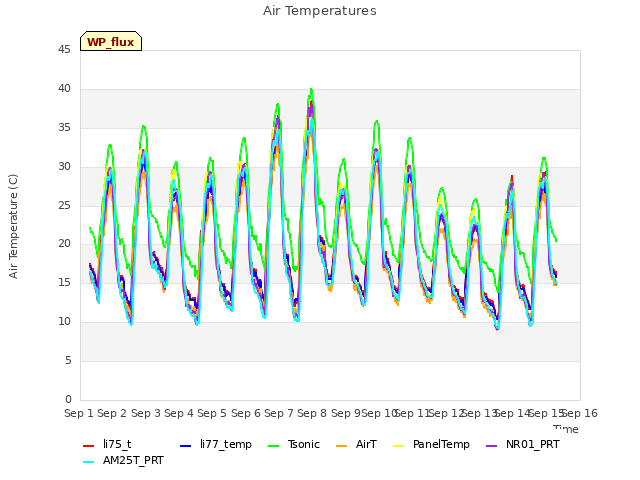This screenshot has height=480, width=640.
Task: Click the Sep 5 x-axis tick label
Action: [212, 413]
